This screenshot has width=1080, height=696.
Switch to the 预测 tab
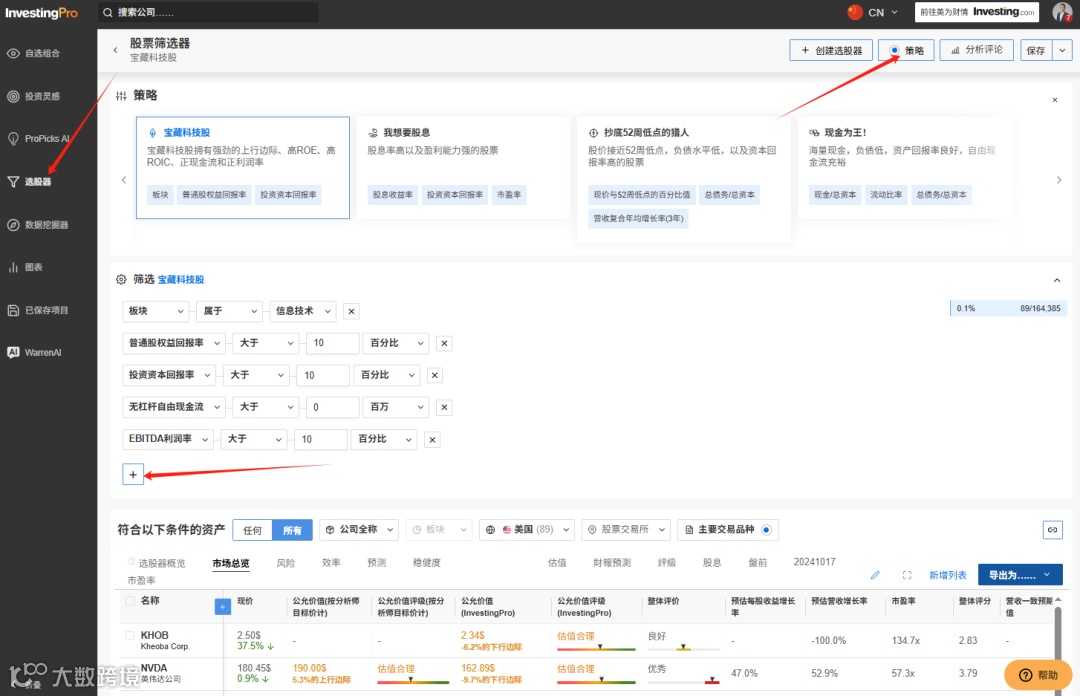click(377, 563)
